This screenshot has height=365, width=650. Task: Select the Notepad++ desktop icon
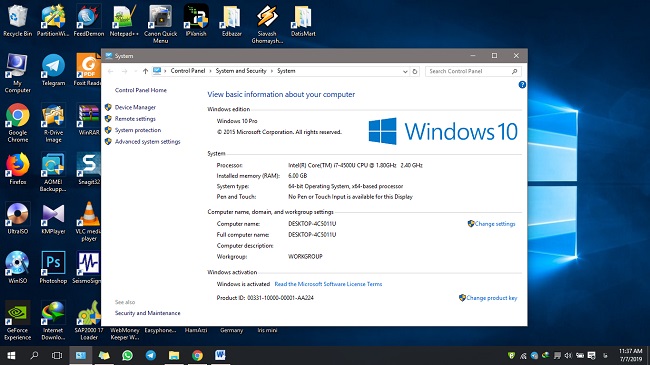[x=124, y=21]
